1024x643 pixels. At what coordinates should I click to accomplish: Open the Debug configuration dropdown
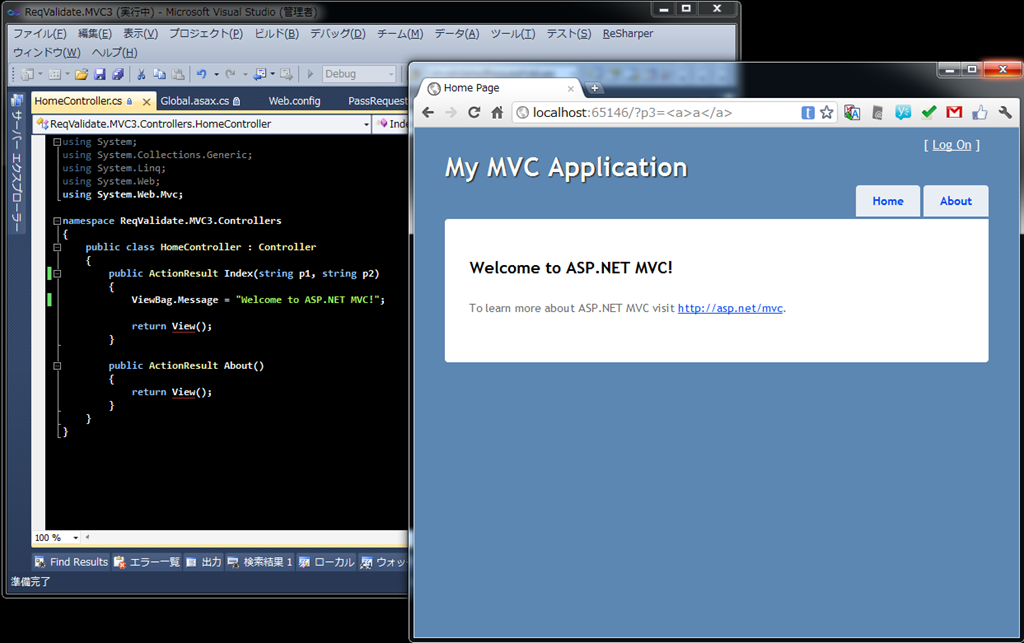359,74
